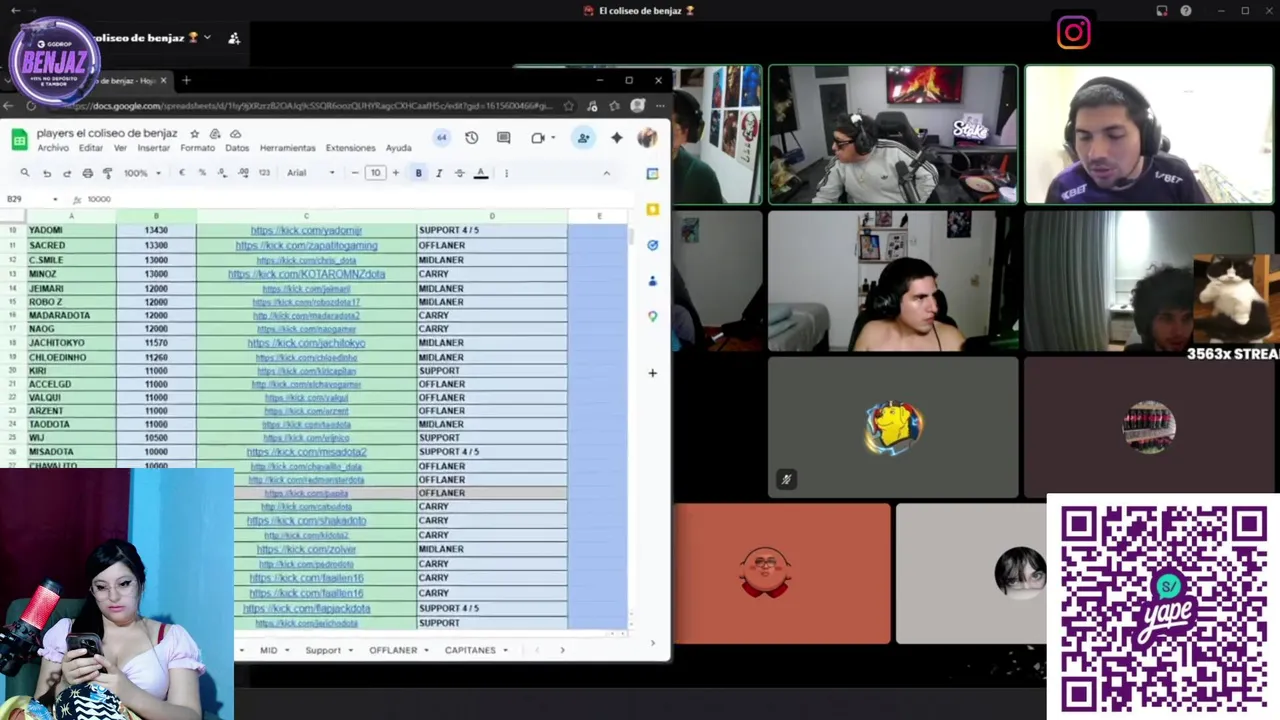Image resolution: width=1280 pixels, height=720 pixels.
Task: Open the Maps icon in the side panel
Action: [x=652, y=316]
